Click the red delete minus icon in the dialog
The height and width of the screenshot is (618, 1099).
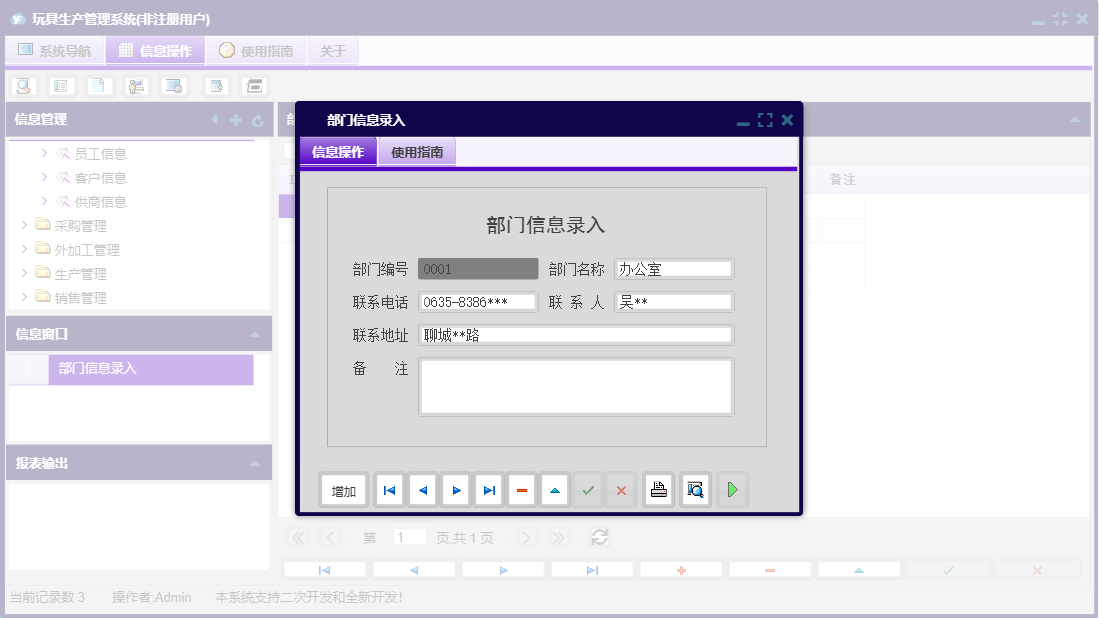(522, 489)
